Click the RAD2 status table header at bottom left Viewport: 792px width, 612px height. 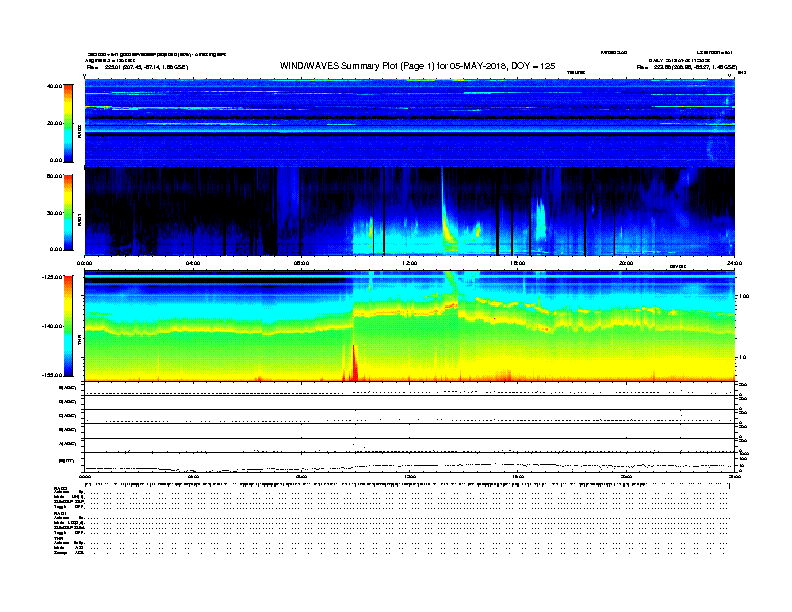pyautogui.click(x=61, y=488)
